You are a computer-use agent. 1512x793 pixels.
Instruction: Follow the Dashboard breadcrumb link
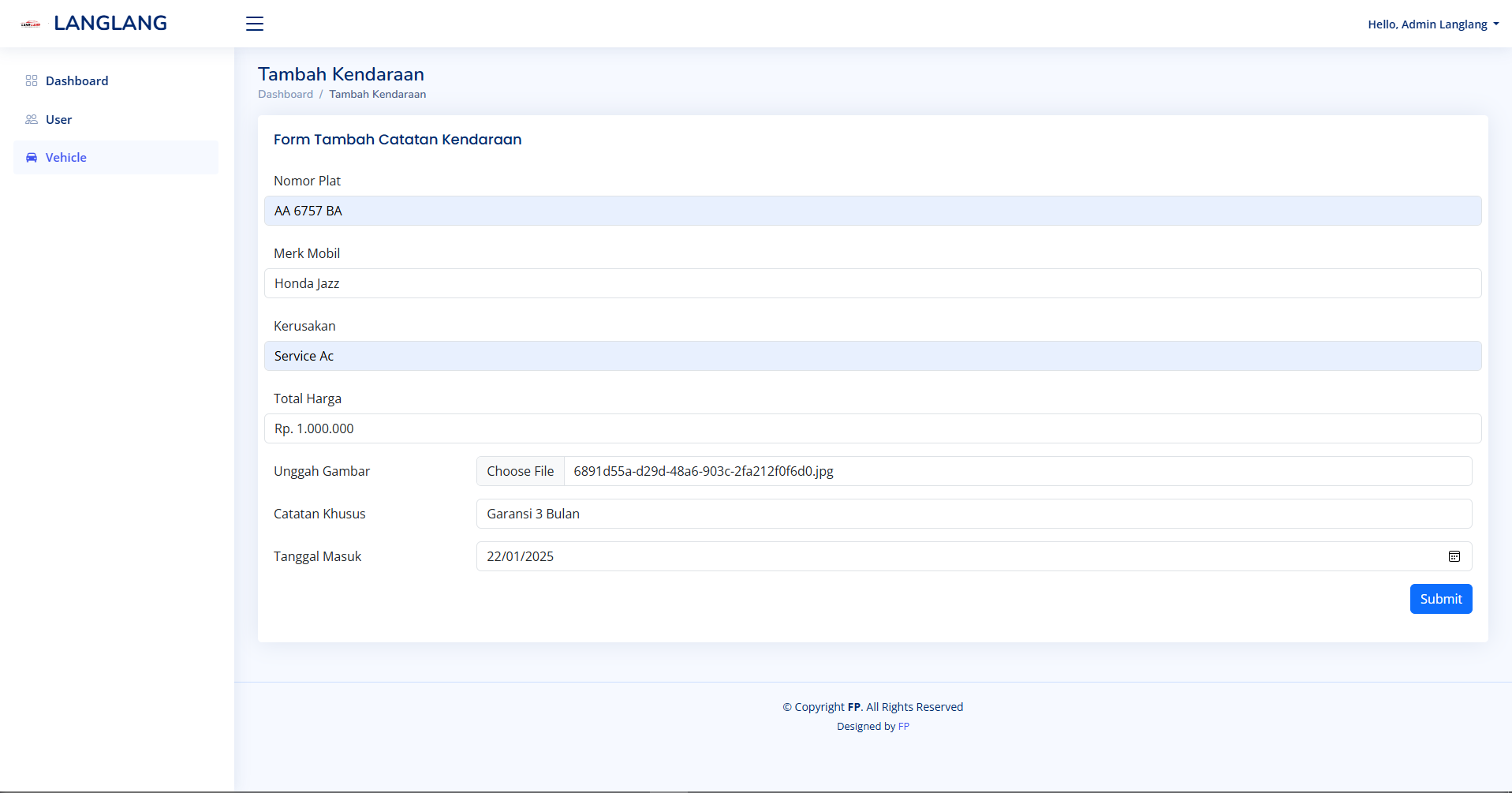click(285, 94)
